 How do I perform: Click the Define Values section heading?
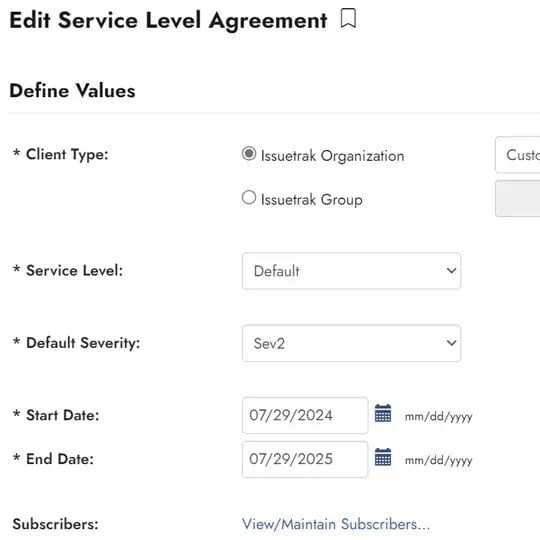(72, 91)
